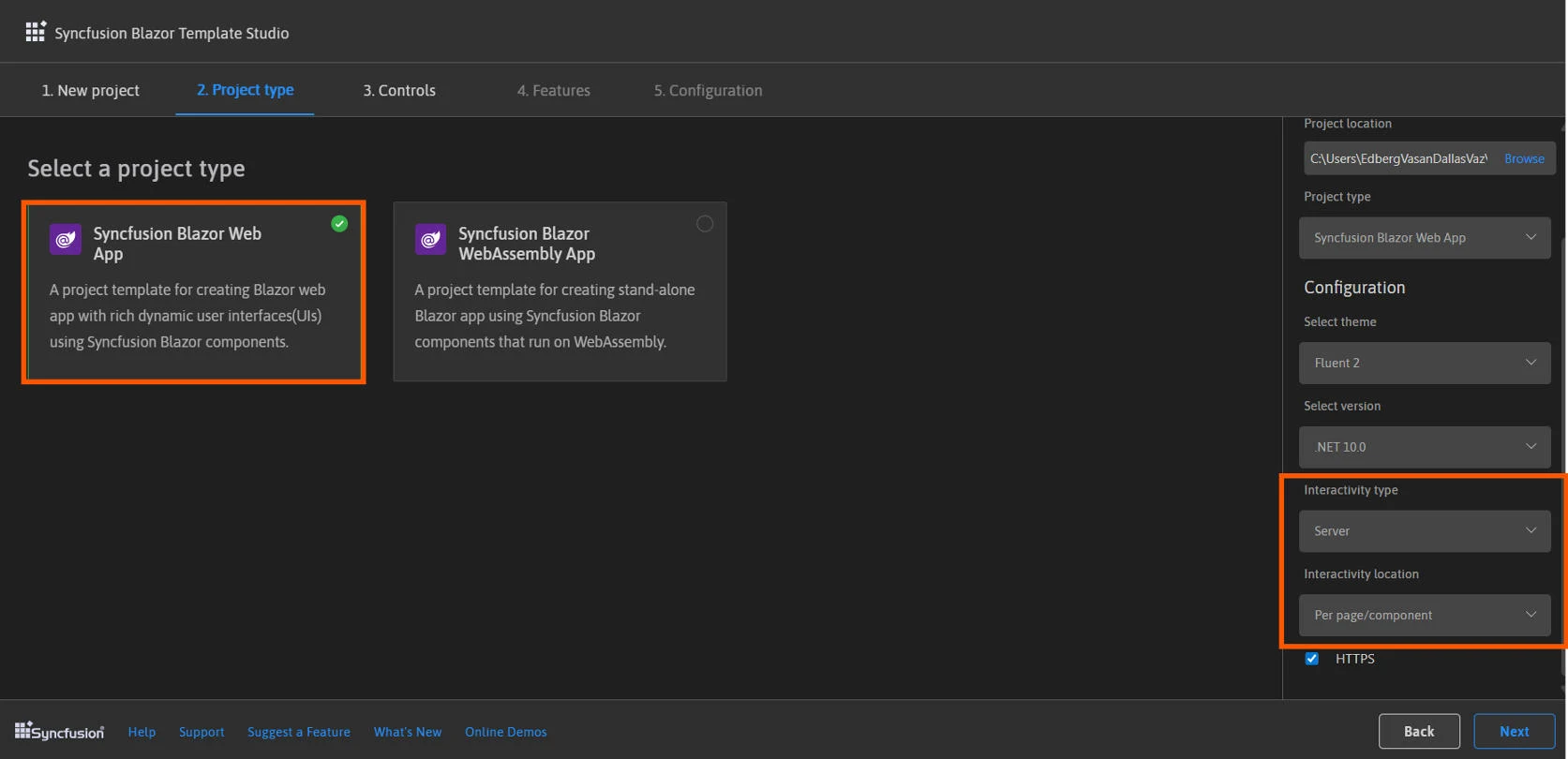
Task: Open the Interactivity location dropdown
Action: (x=1425, y=616)
